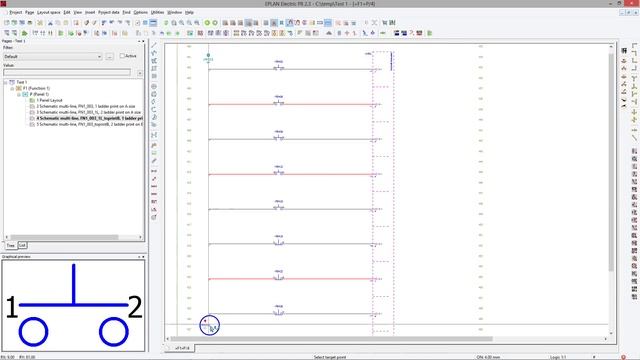Open the Project data menu
The width and height of the screenshot is (640, 360).
109,12
